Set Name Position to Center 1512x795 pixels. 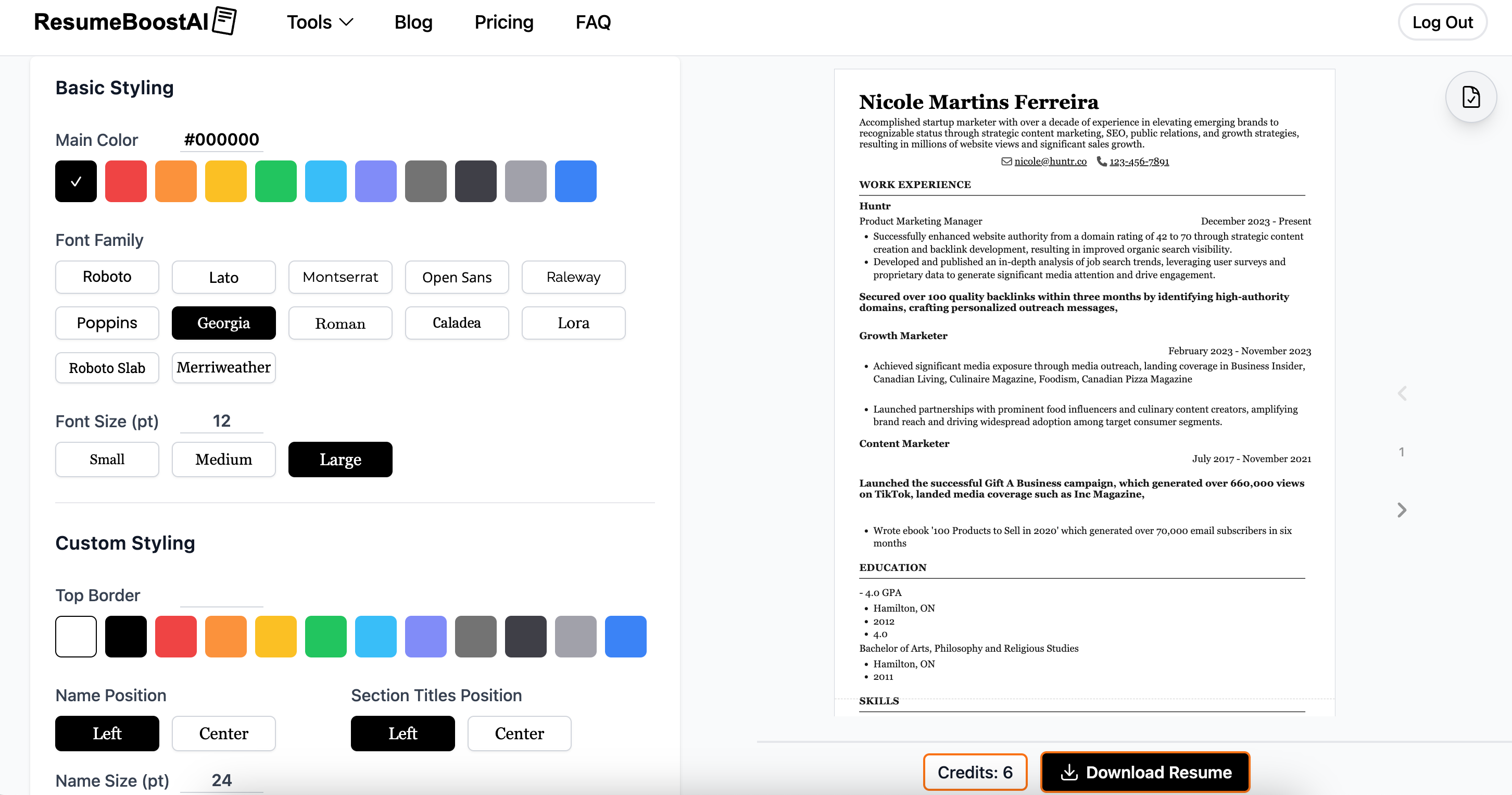point(224,734)
